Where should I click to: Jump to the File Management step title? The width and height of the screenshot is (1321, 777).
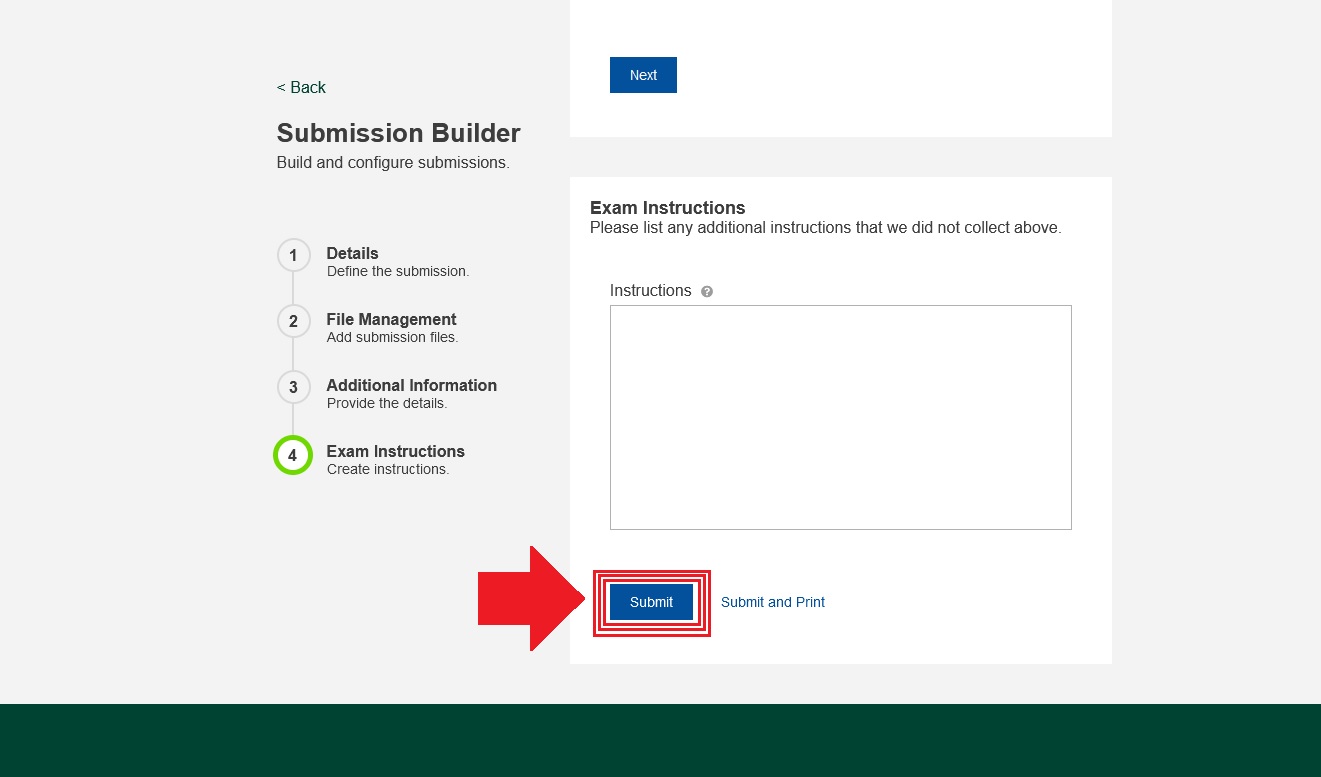tap(391, 319)
